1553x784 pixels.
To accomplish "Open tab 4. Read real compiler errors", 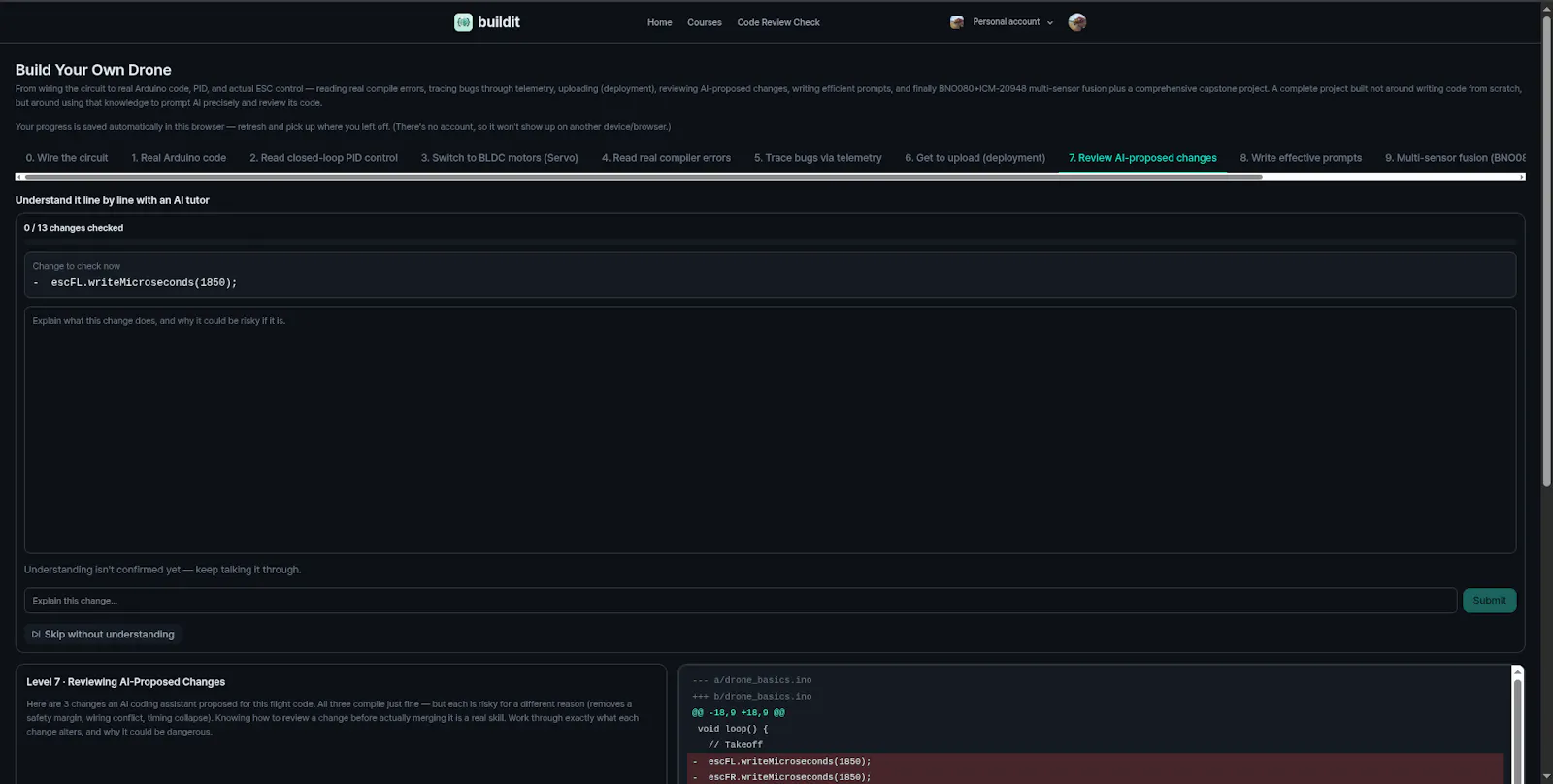I will [666, 158].
